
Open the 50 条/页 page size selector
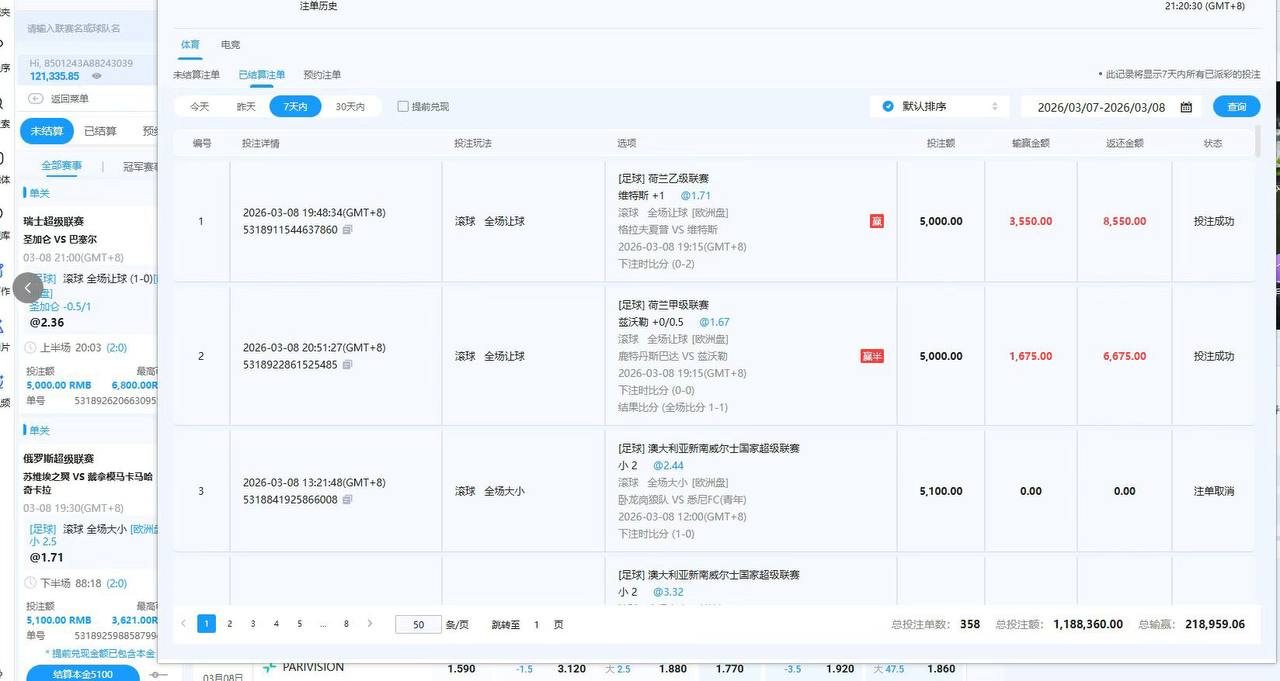[x=418, y=625]
